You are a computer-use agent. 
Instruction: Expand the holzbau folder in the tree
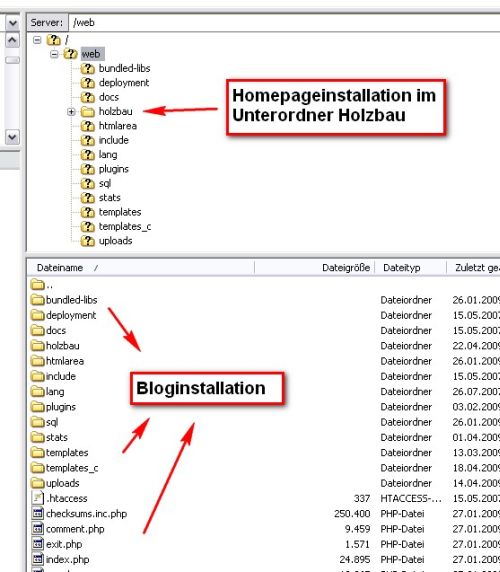71,112
